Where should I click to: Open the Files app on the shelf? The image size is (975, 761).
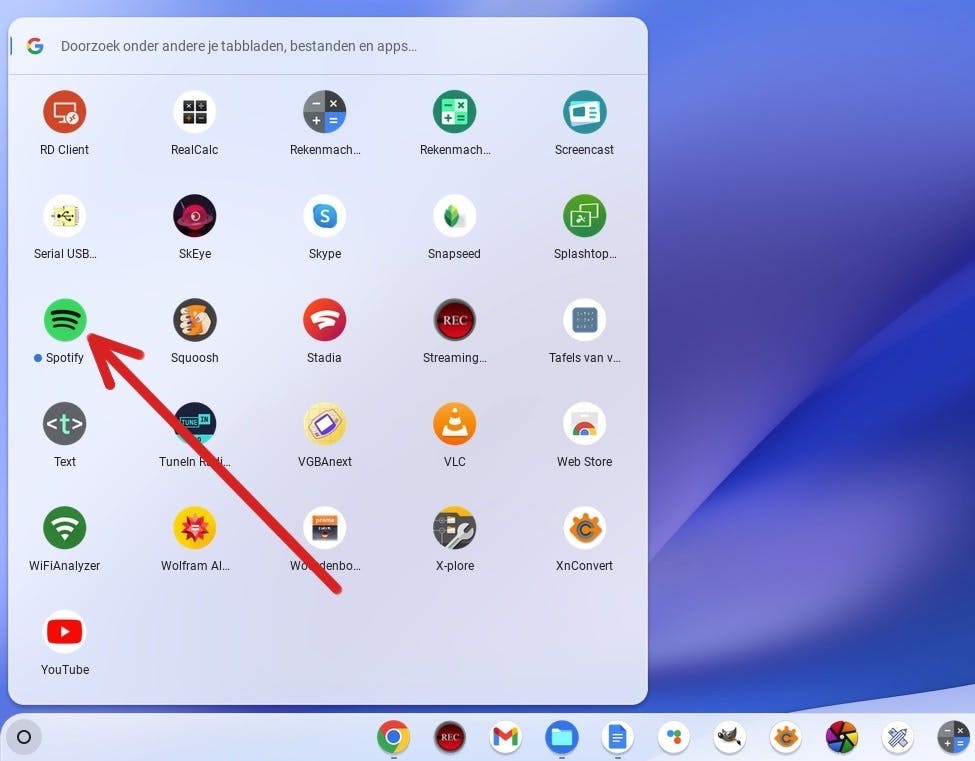pos(561,737)
